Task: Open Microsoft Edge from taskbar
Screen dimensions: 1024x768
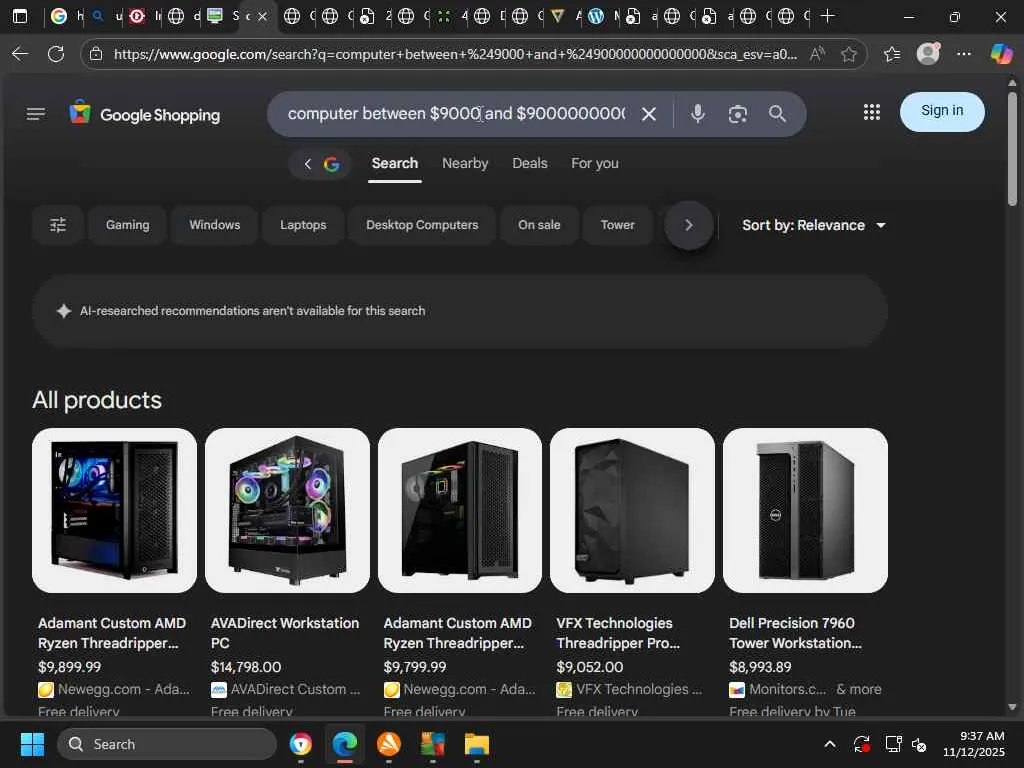Action: click(345, 744)
